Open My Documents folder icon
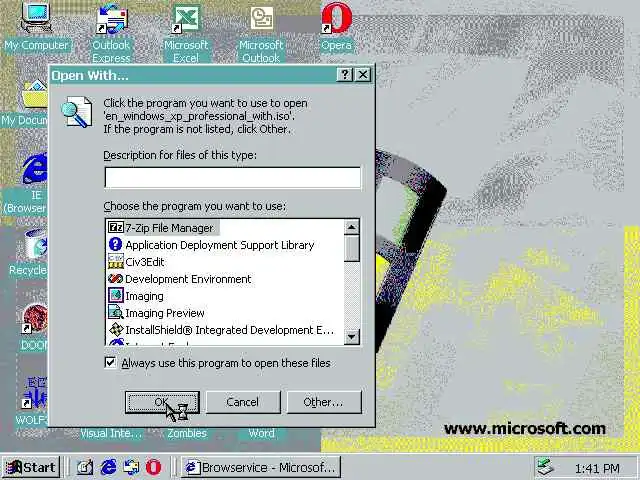 [34, 95]
